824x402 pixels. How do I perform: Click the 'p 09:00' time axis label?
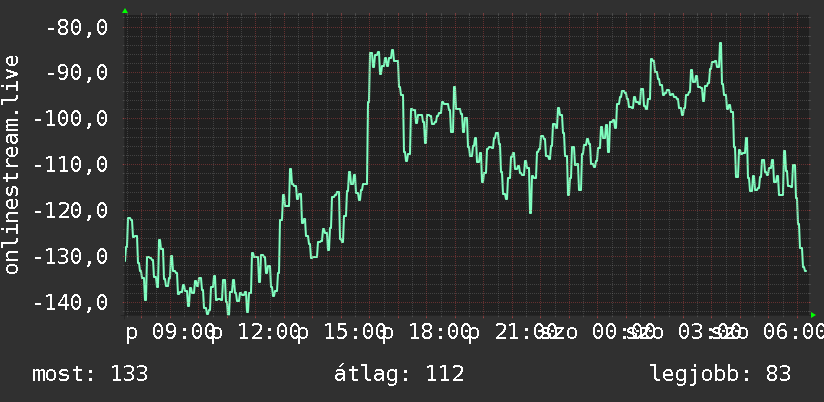170,333
